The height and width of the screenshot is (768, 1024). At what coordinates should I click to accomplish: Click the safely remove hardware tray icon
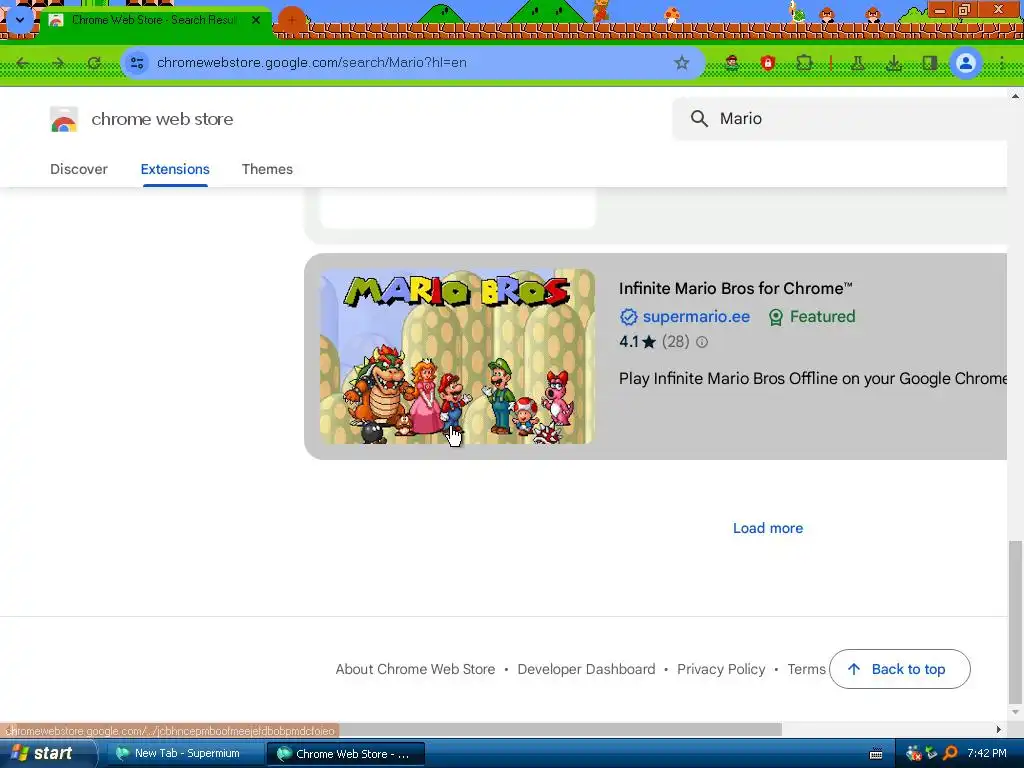point(932,754)
